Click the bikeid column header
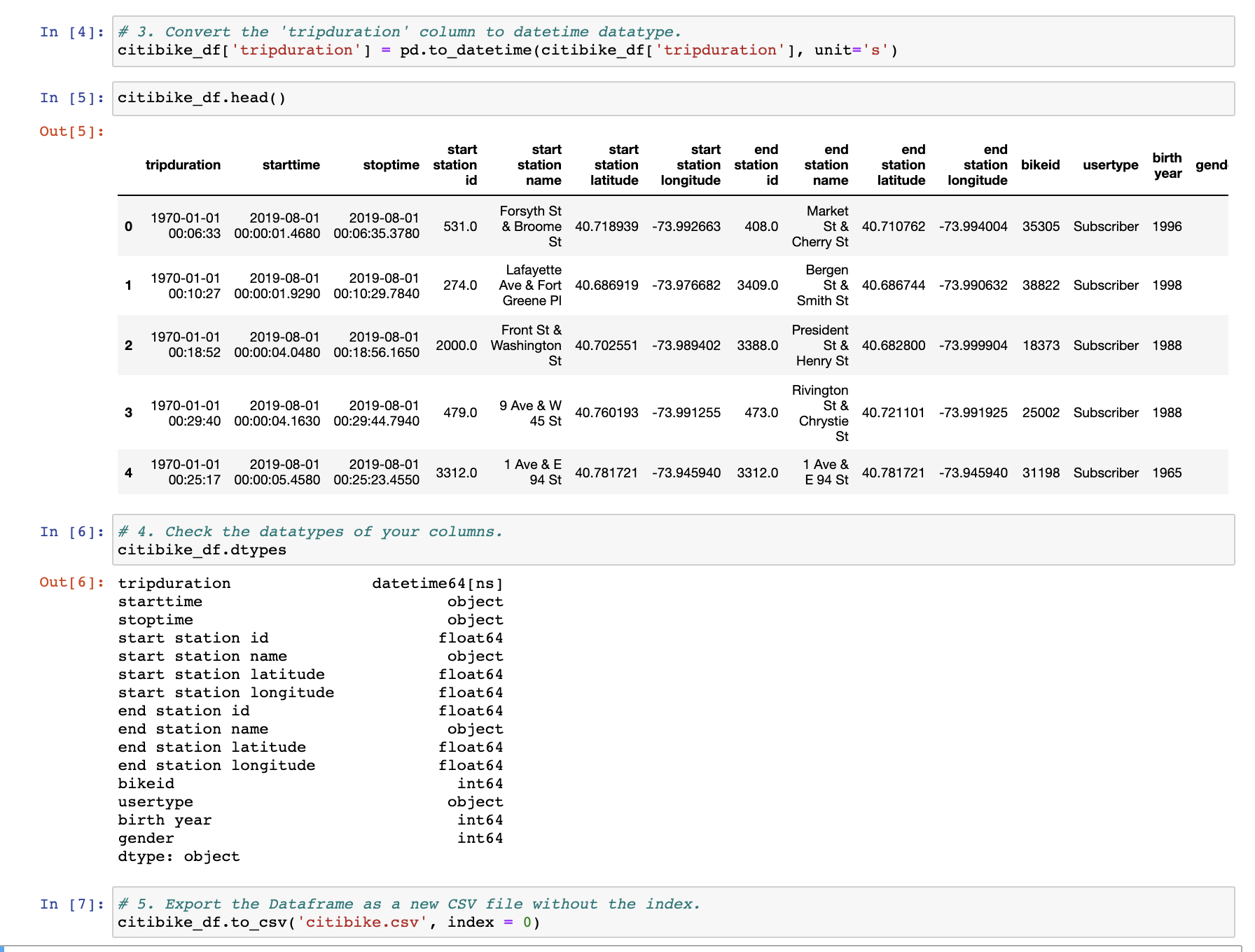Viewport: 1255px width, 952px height. coord(1041,165)
